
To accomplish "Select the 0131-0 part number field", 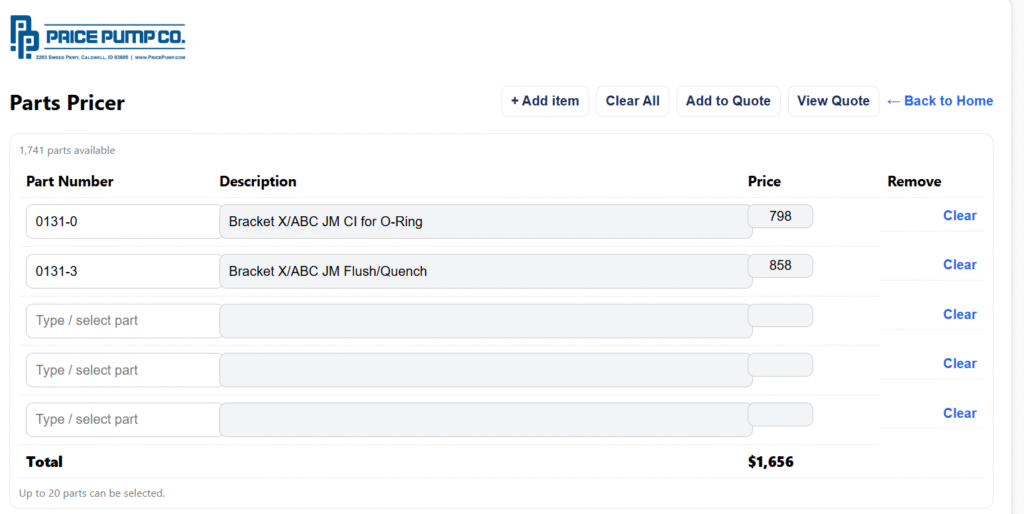I will pyautogui.click(x=123, y=222).
